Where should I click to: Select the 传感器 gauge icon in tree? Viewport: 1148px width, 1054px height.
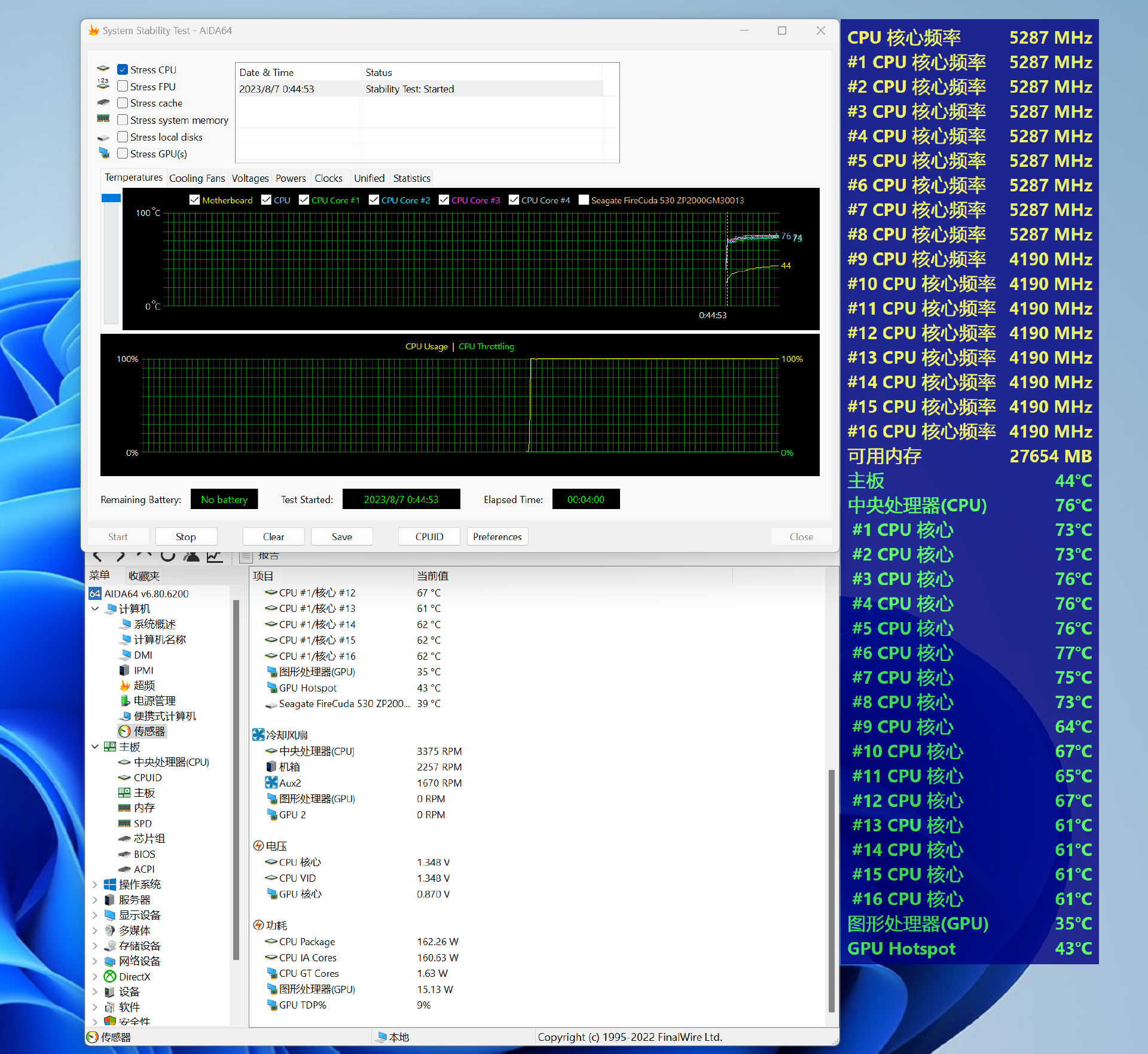pyautogui.click(x=125, y=731)
